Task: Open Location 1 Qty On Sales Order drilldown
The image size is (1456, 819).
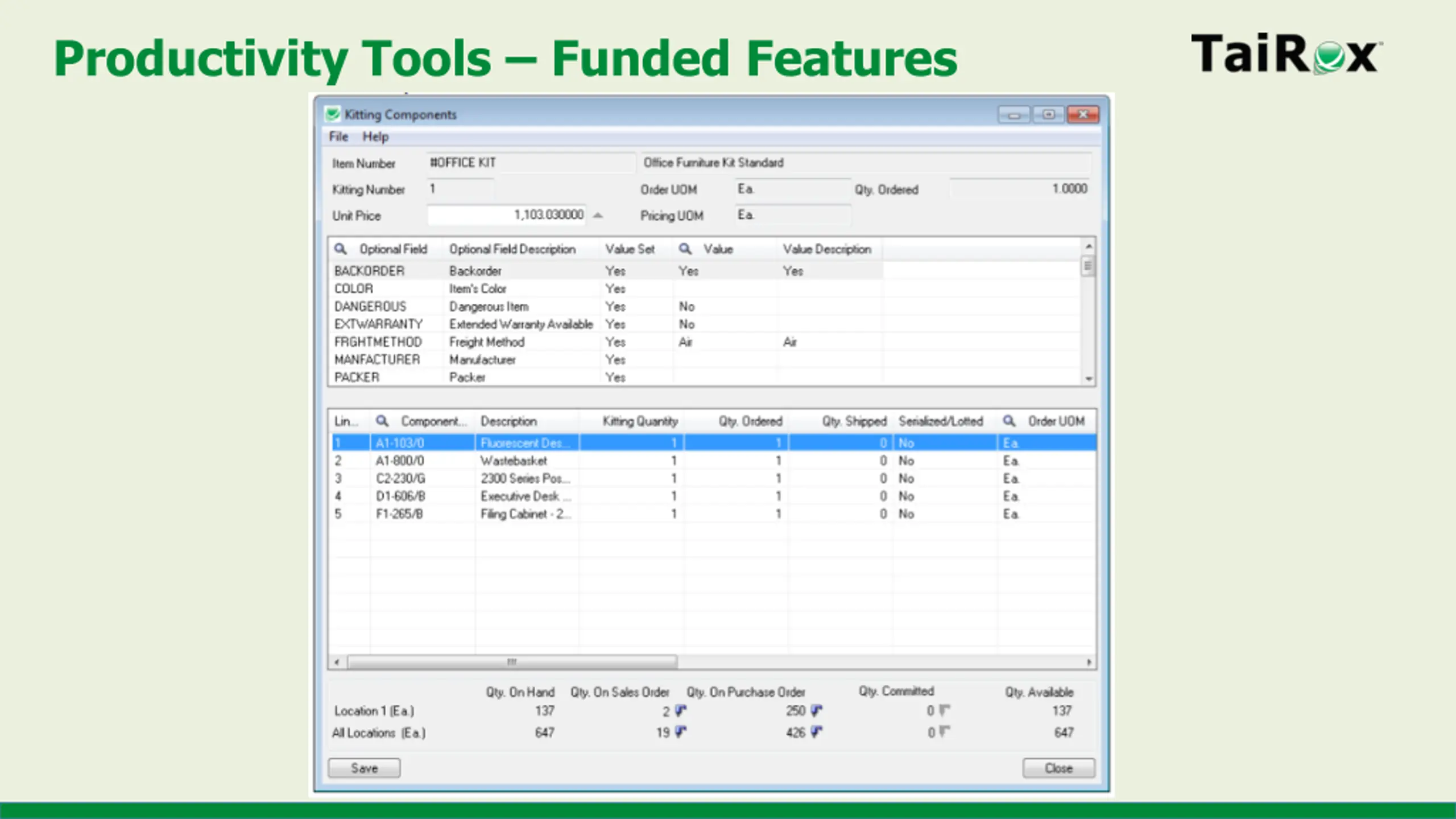Action: (x=681, y=710)
